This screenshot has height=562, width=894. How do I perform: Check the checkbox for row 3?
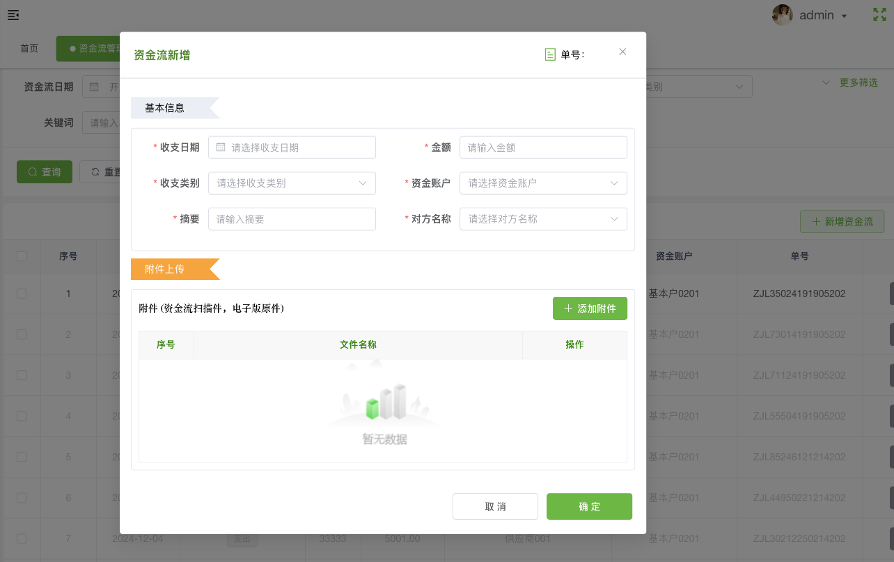pyautogui.click(x=22, y=375)
